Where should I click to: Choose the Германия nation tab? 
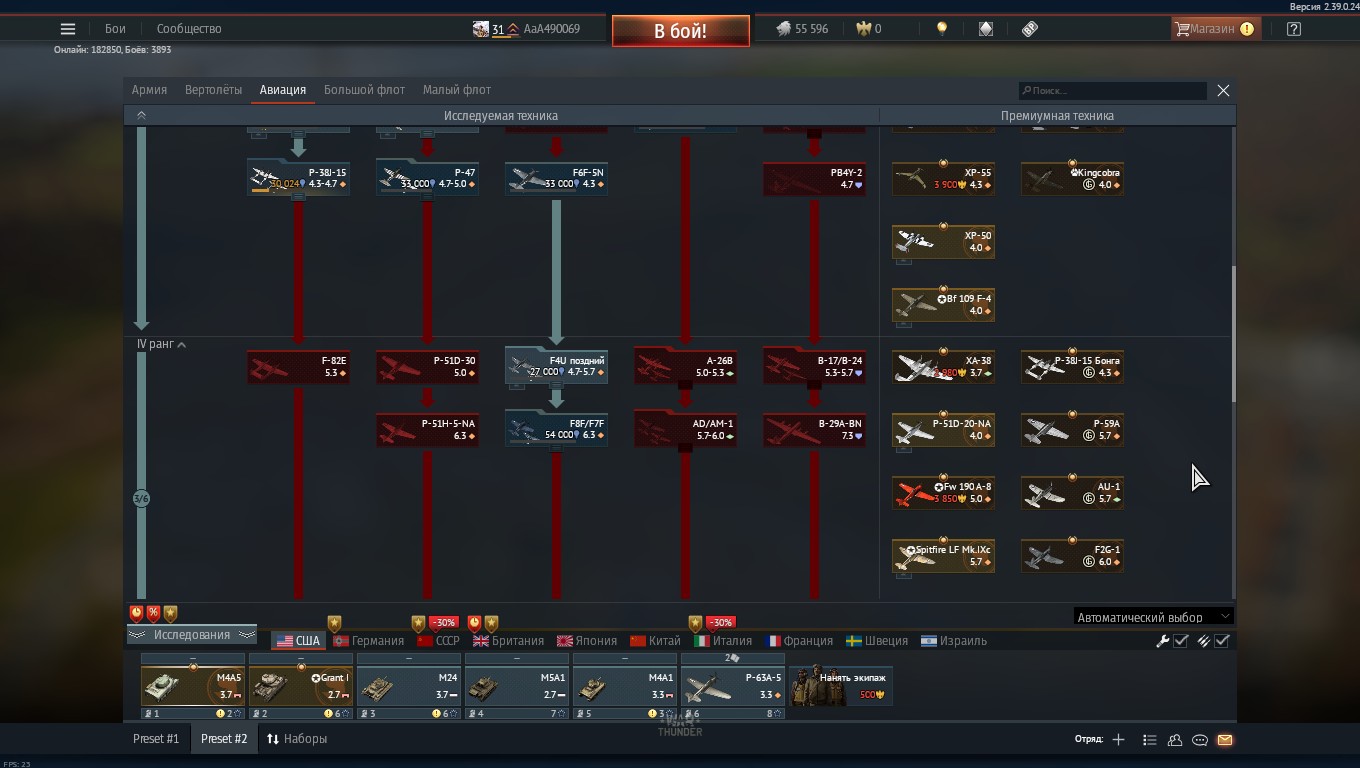click(x=369, y=641)
